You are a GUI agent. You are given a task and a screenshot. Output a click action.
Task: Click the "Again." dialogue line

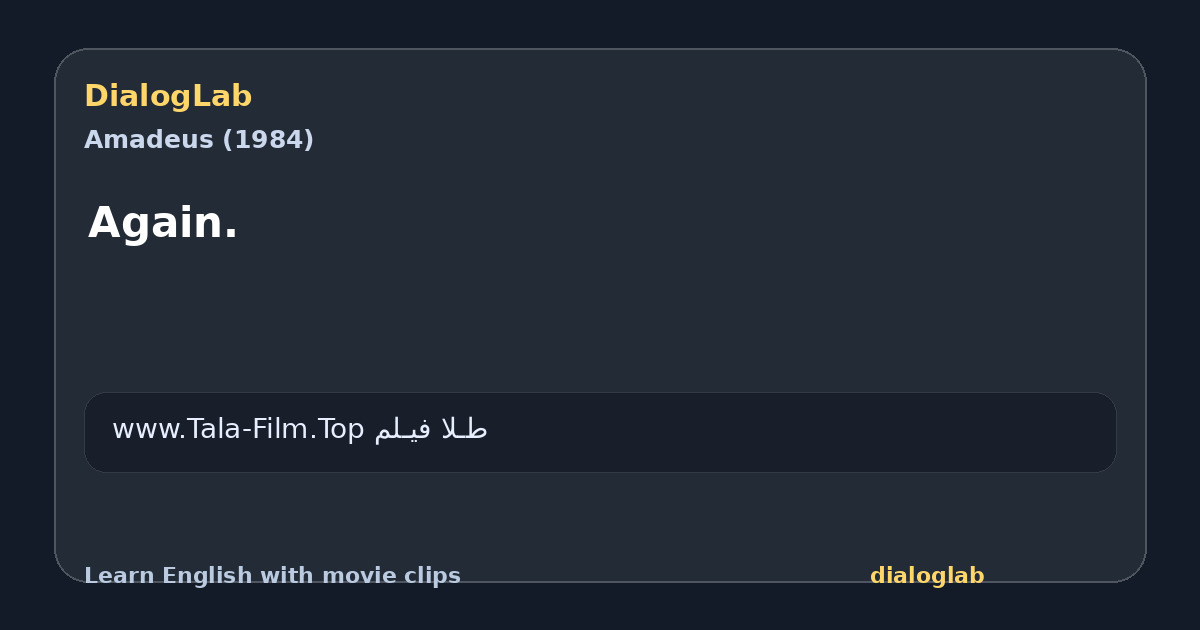click(163, 223)
